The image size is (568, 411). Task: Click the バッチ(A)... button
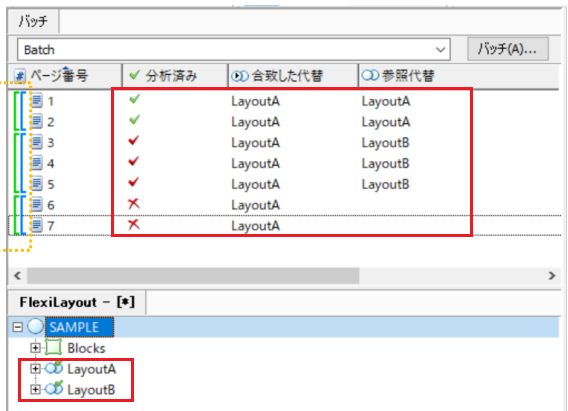coord(508,49)
